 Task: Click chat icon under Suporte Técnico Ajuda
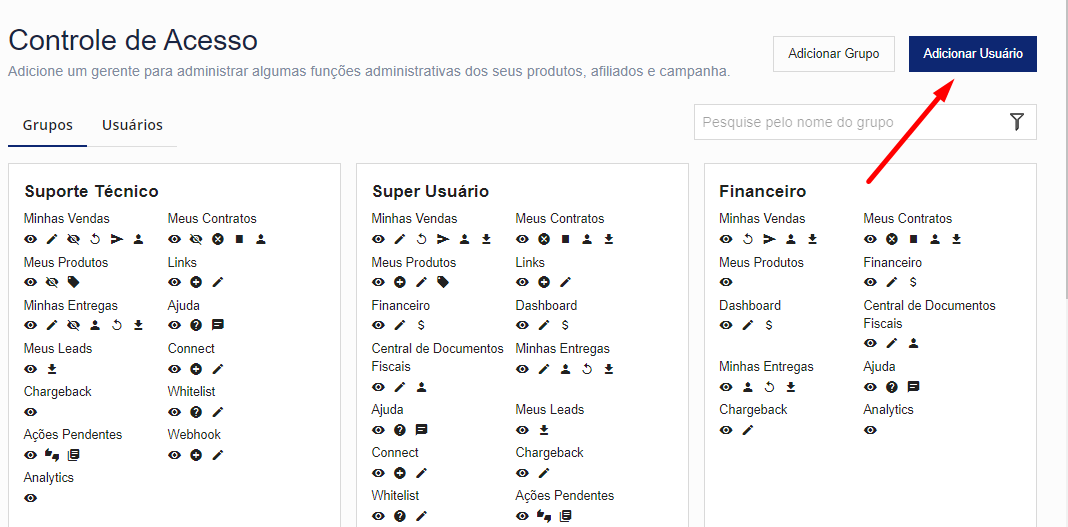(218, 325)
